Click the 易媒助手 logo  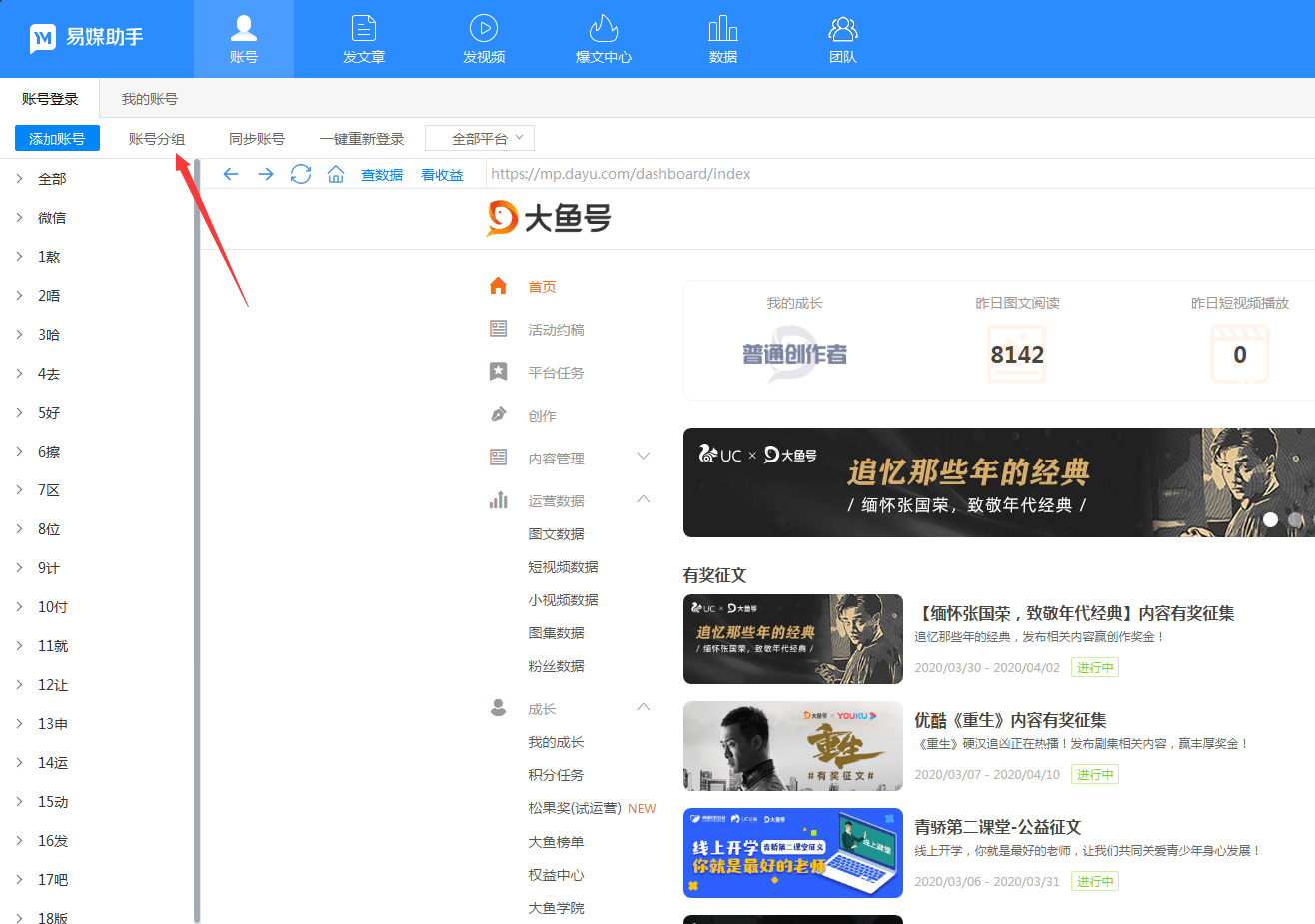pos(86,38)
